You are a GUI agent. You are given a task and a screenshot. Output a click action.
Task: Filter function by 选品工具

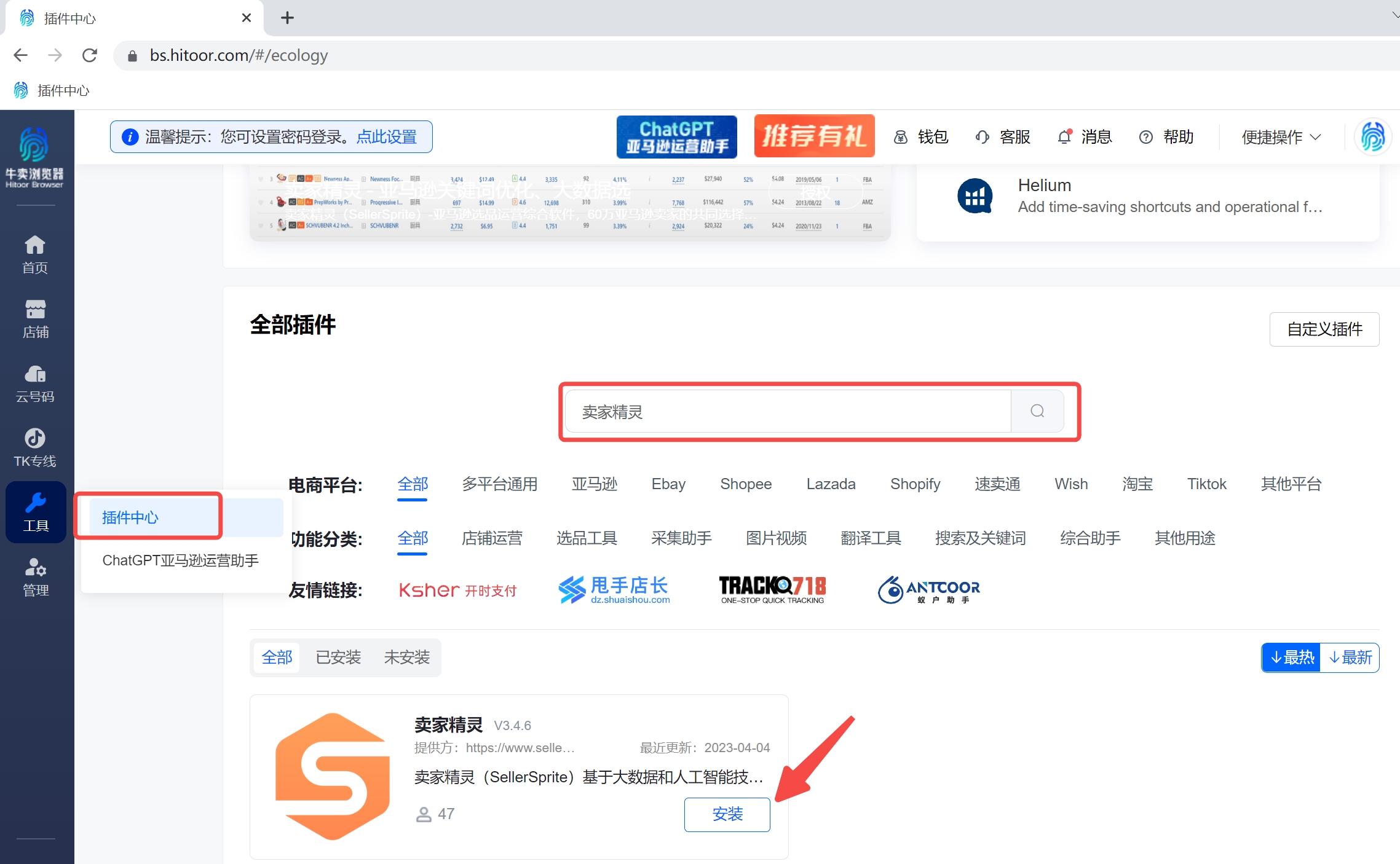click(x=587, y=538)
